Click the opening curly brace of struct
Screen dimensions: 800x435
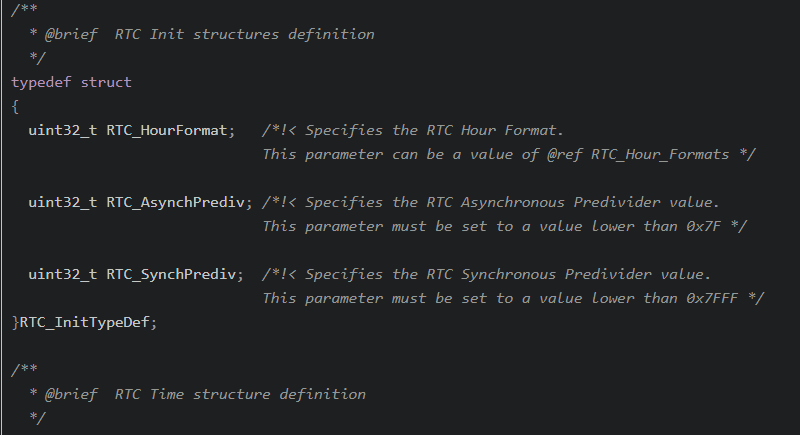(15, 107)
